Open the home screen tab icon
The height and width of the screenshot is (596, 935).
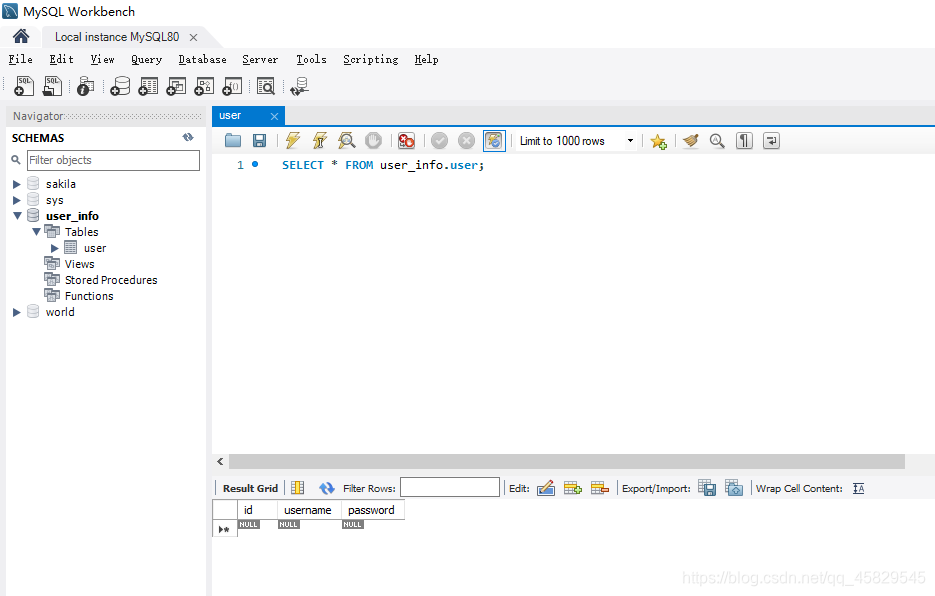(21, 36)
